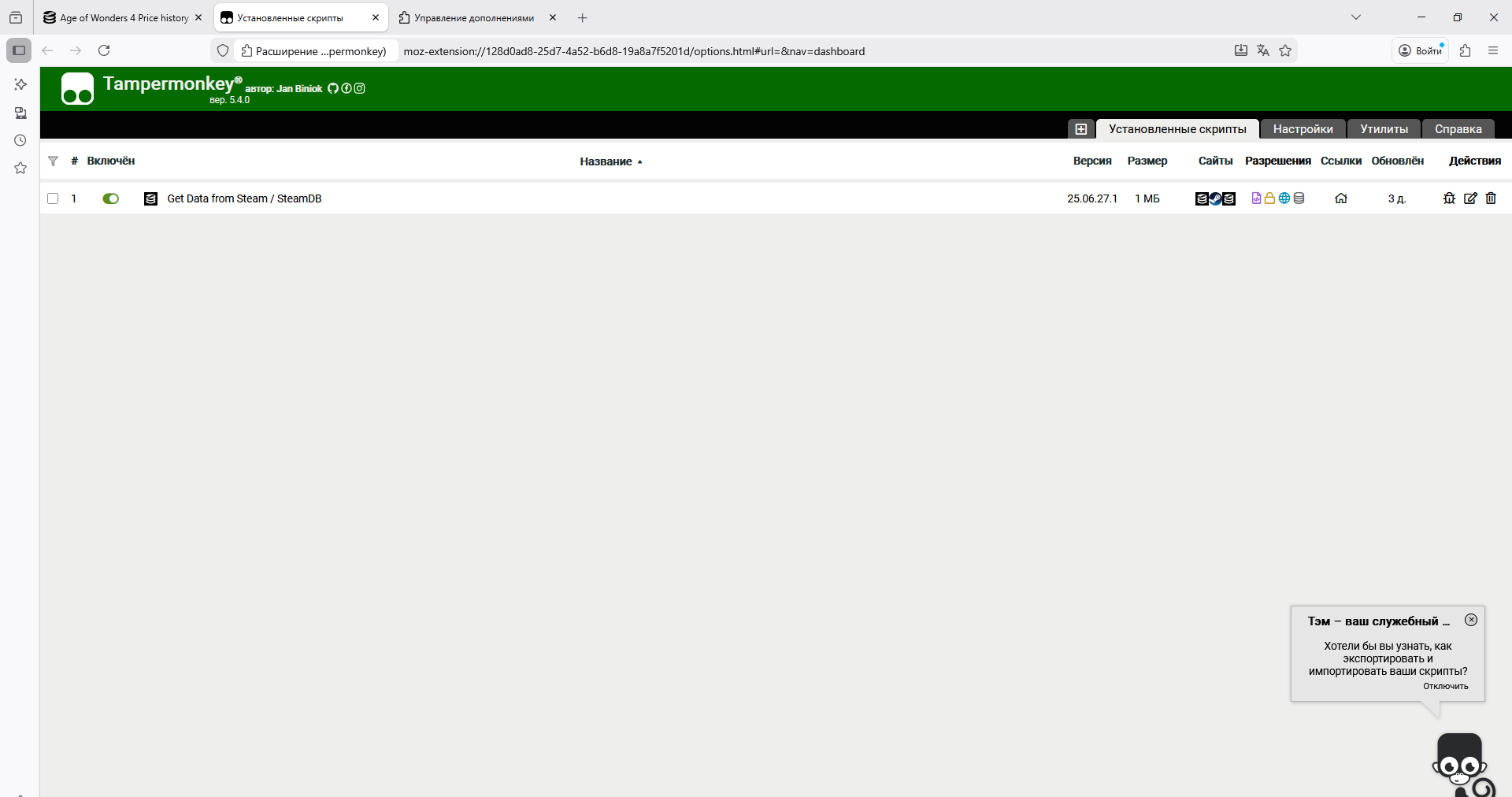Click the last updated value 3 д.
1512x797 pixels.
pos(1397,198)
